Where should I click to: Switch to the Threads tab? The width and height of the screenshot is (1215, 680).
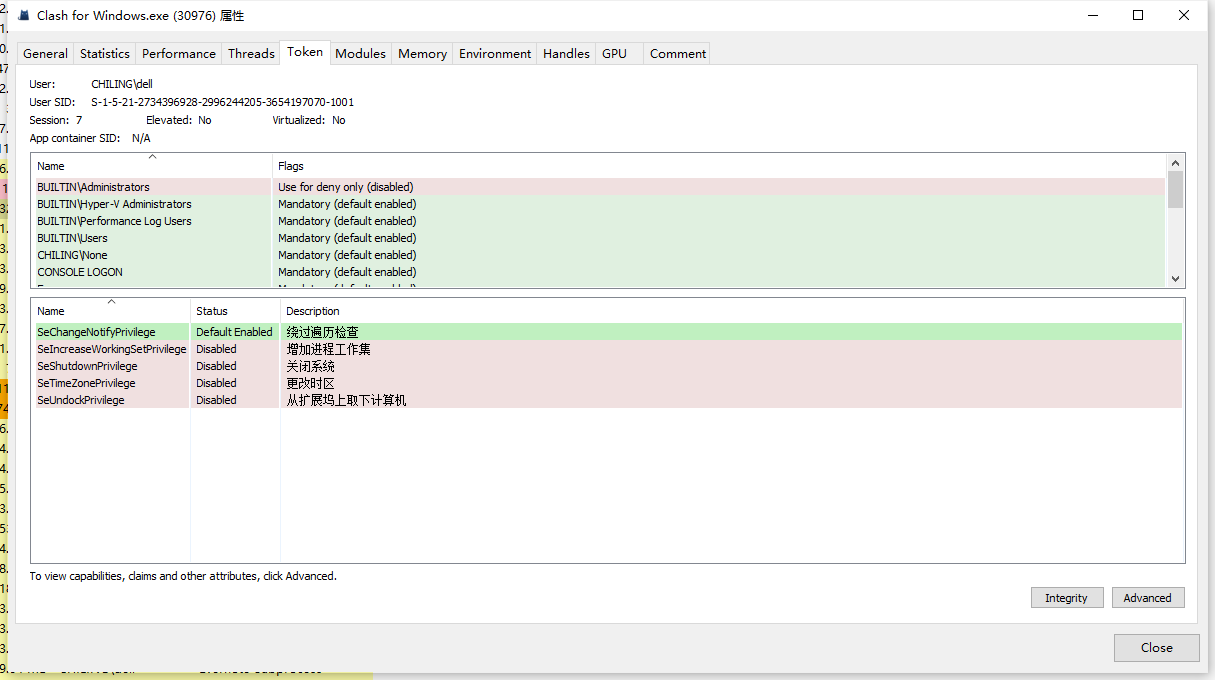point(251,54)
